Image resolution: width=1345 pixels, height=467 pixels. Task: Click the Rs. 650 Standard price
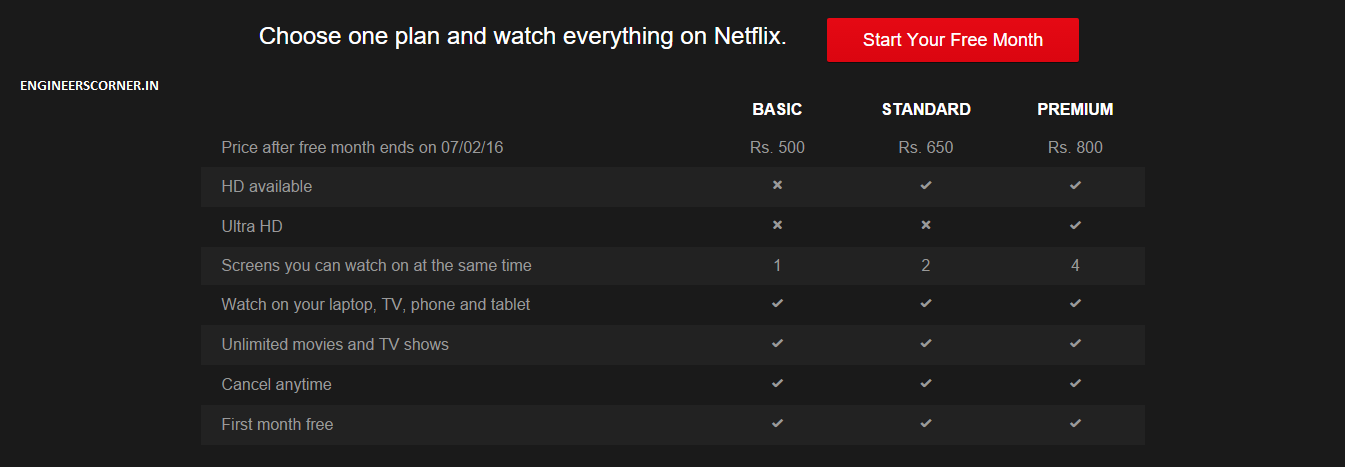click(926, 147)
